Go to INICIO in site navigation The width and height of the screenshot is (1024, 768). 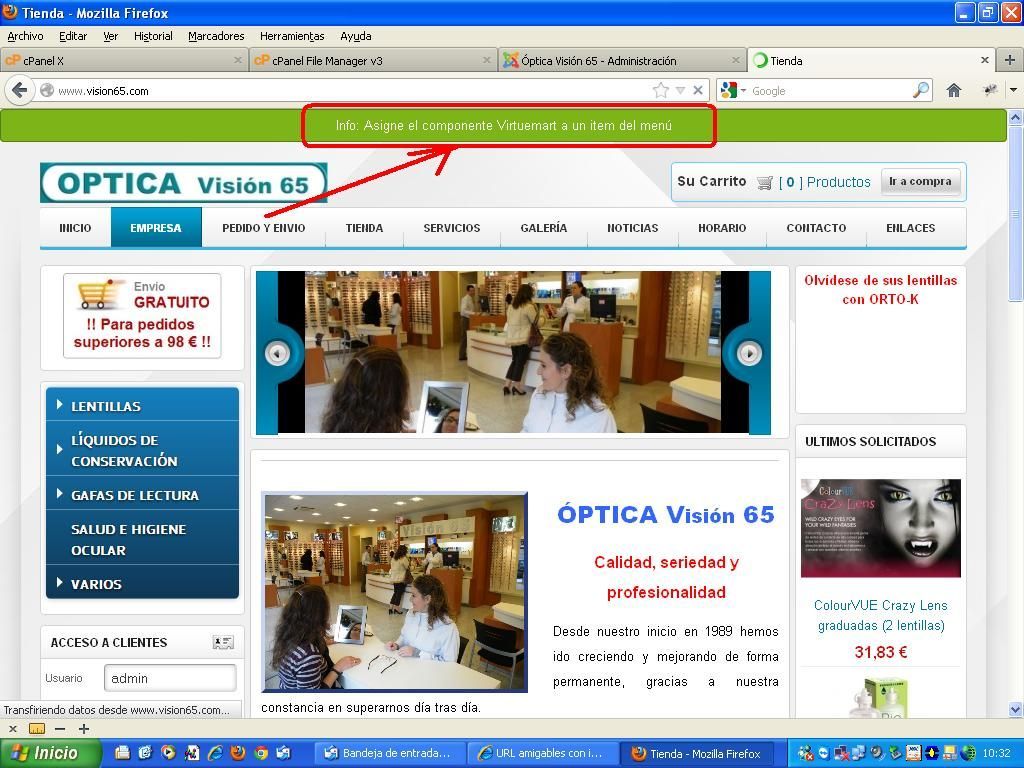(x=75, y=228)
